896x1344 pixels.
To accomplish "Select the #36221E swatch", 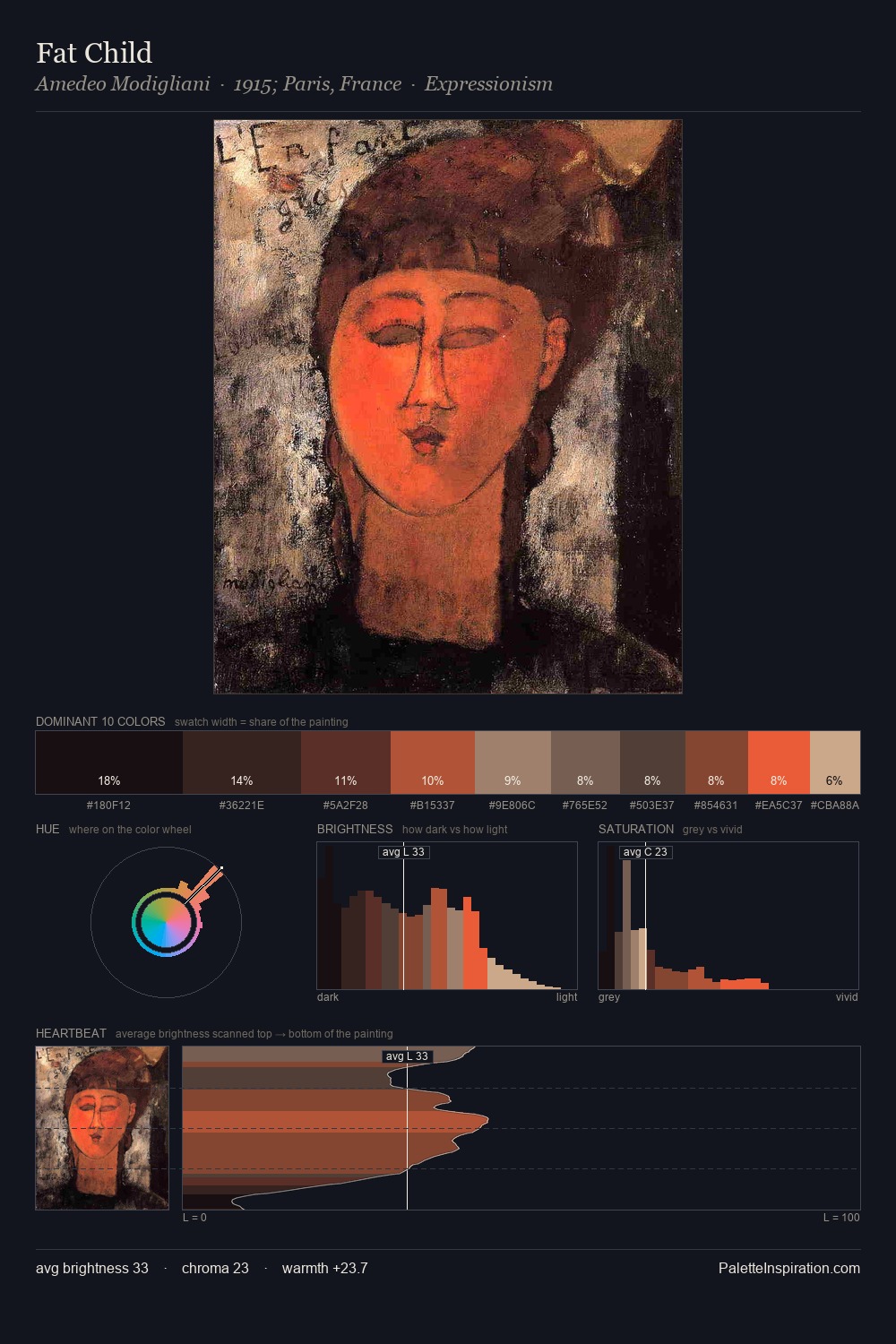I will point(242,762).
